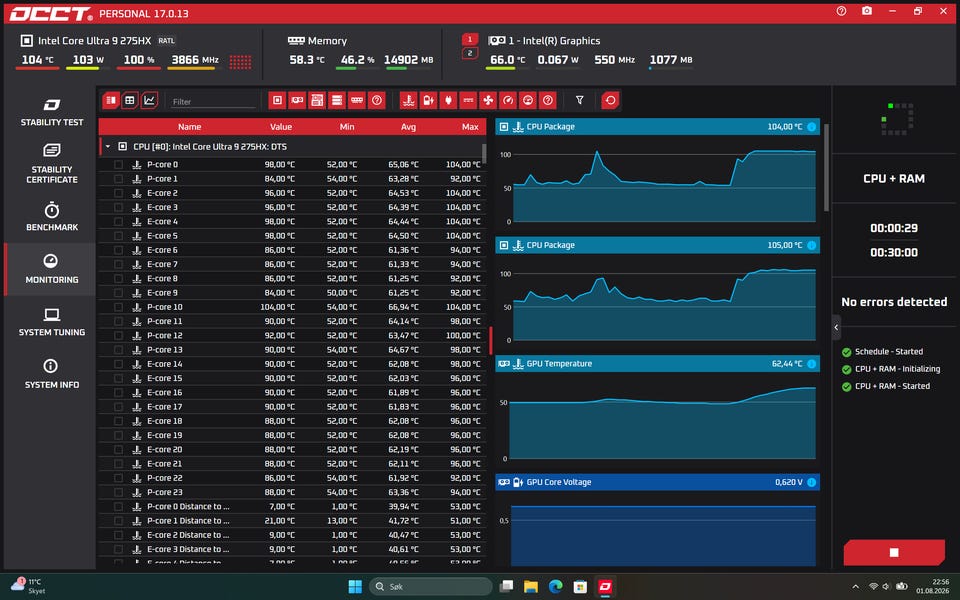Open the Stability Test section
This screenshot has height=600, width=960.
[x=51, y=112]
